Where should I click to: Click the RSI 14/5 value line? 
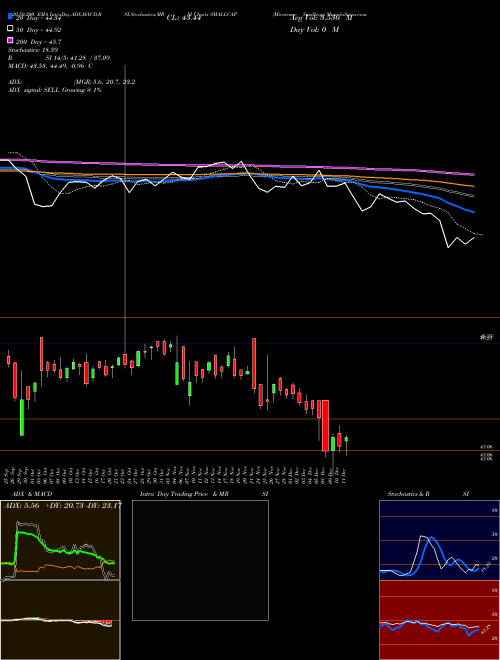pos(59,58)
